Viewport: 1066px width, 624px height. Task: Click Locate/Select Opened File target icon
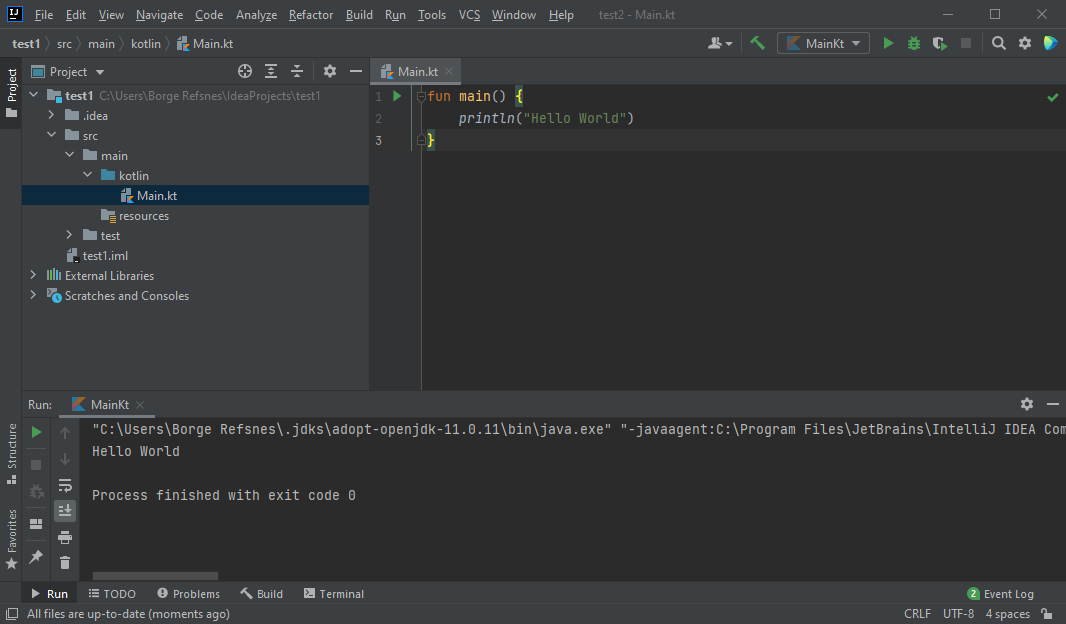[x=245, y=71]
